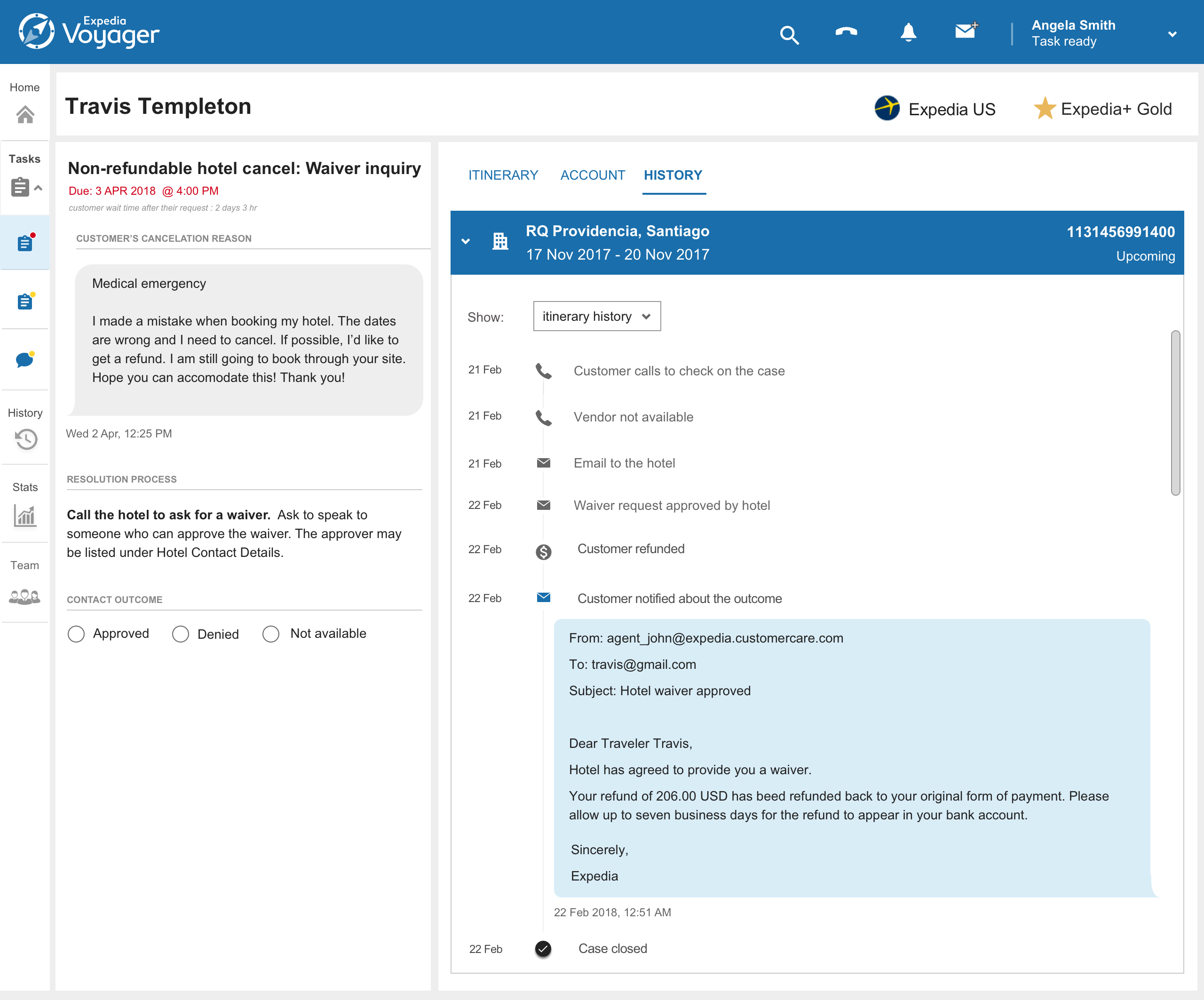The height and width of the screenshot is (1000, 1204).
Task: Select the Denied contact outcome
Action: click(x=181, y=634)
